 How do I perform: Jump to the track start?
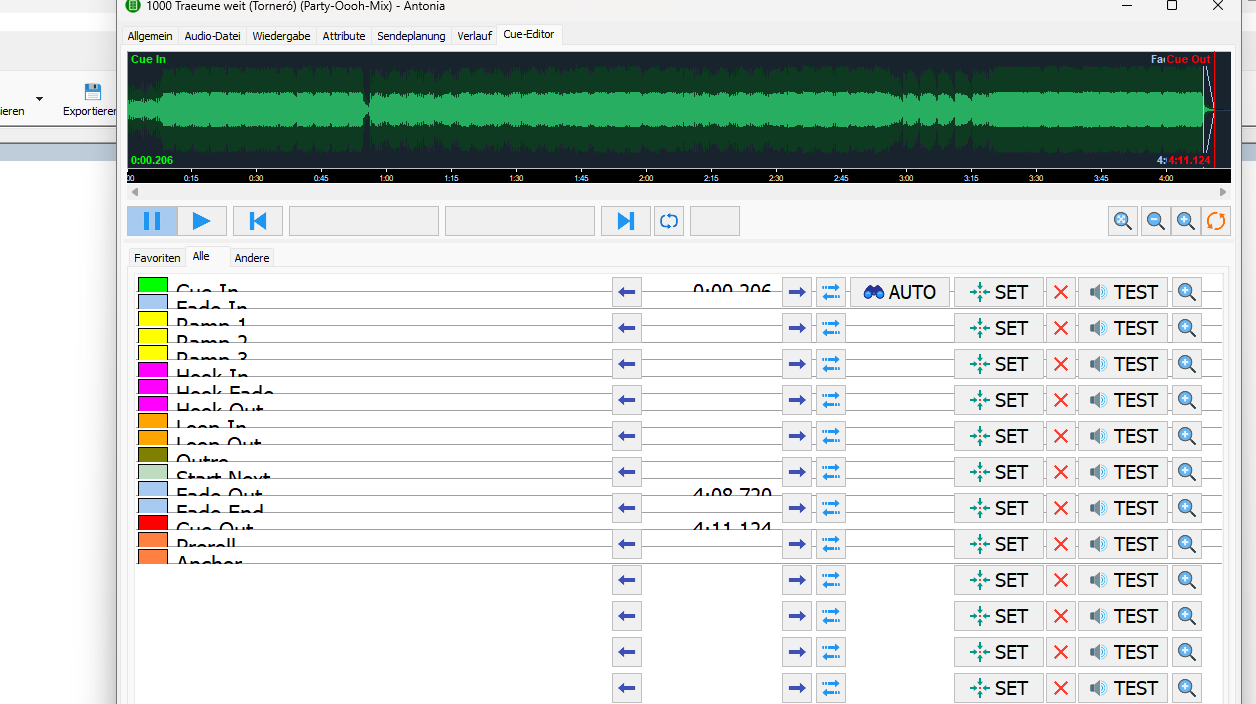pyautogui.click(x=257, y=221)
